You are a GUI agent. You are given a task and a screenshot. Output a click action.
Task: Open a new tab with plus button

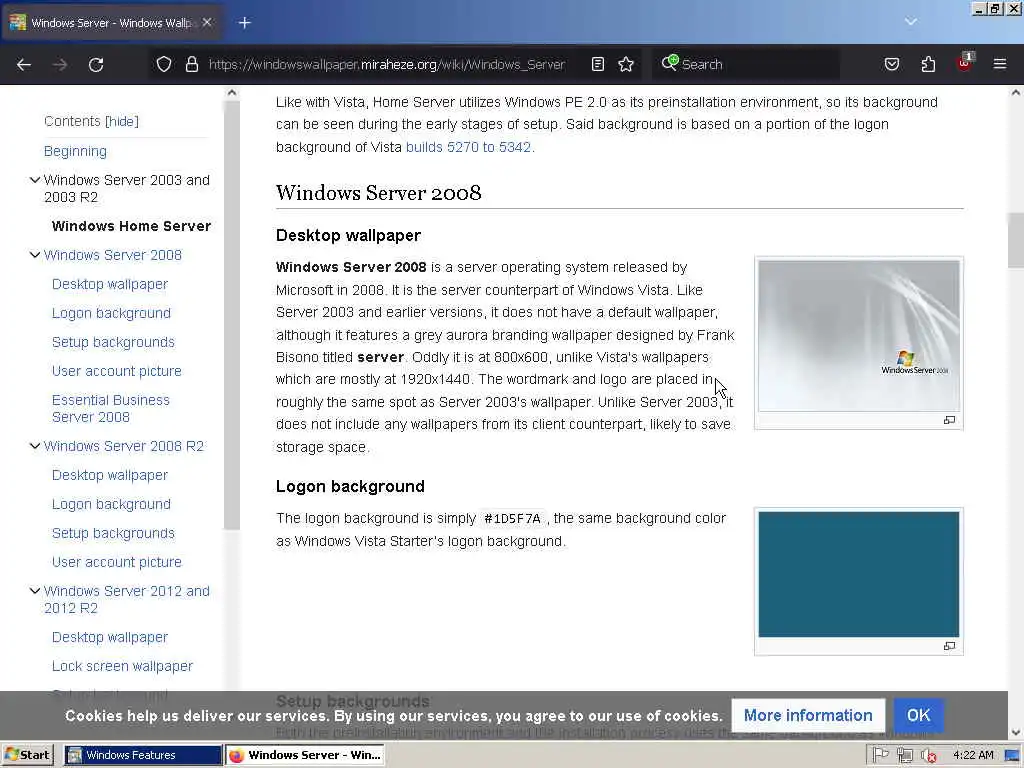[x=244, y=23]
